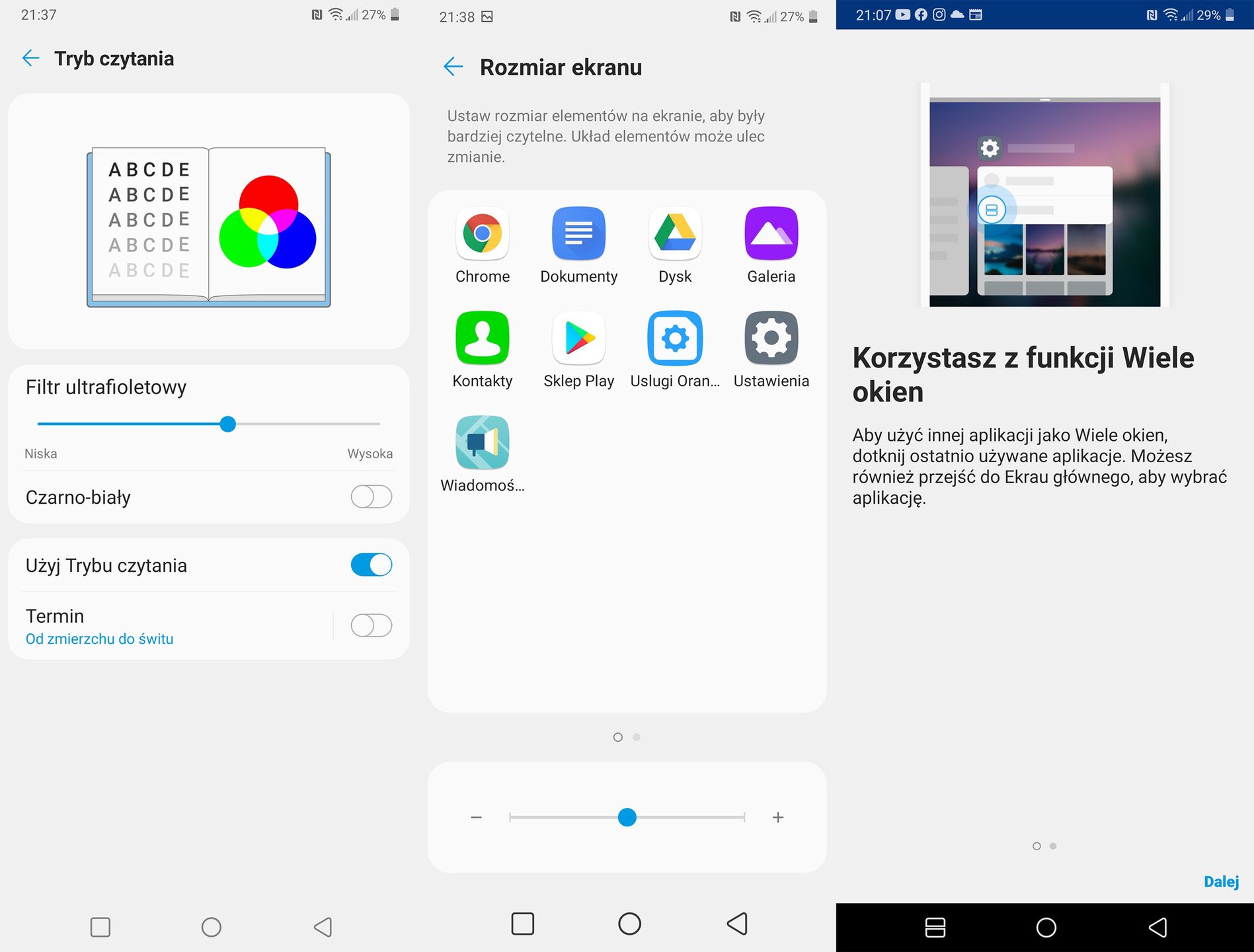Open the Wiadomoś... app icon
This screenshot has height=952, width=1254.
point(483,442)
